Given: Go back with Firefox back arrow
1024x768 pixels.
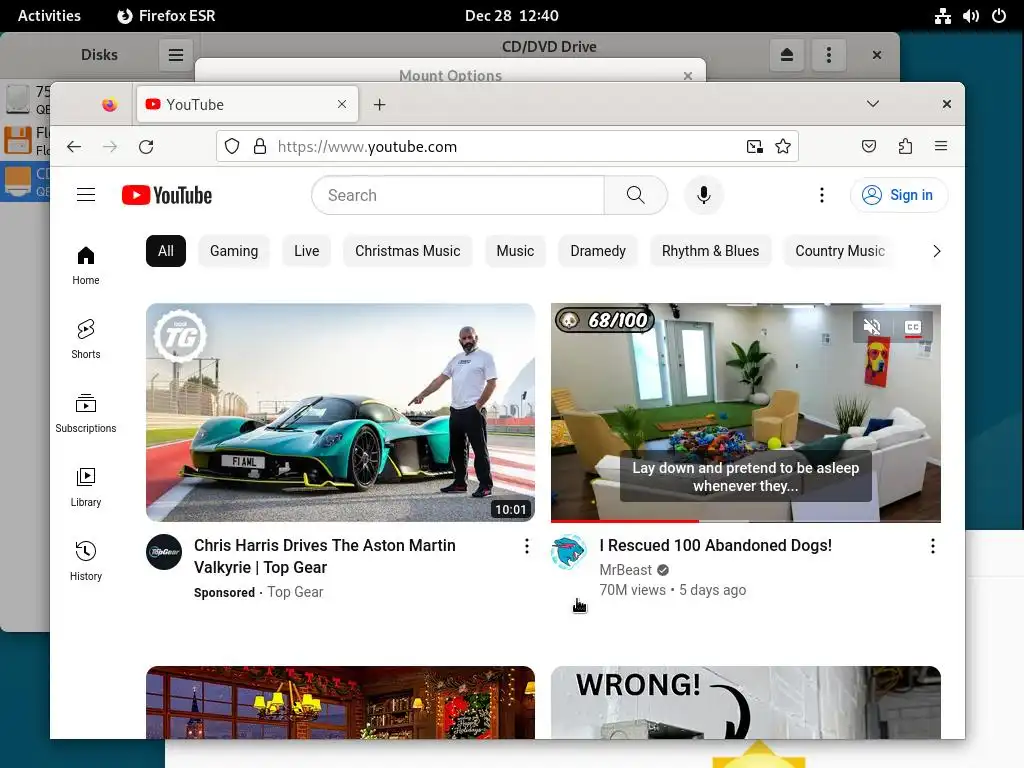Looking at the screenshot, I should pos(74,146).
